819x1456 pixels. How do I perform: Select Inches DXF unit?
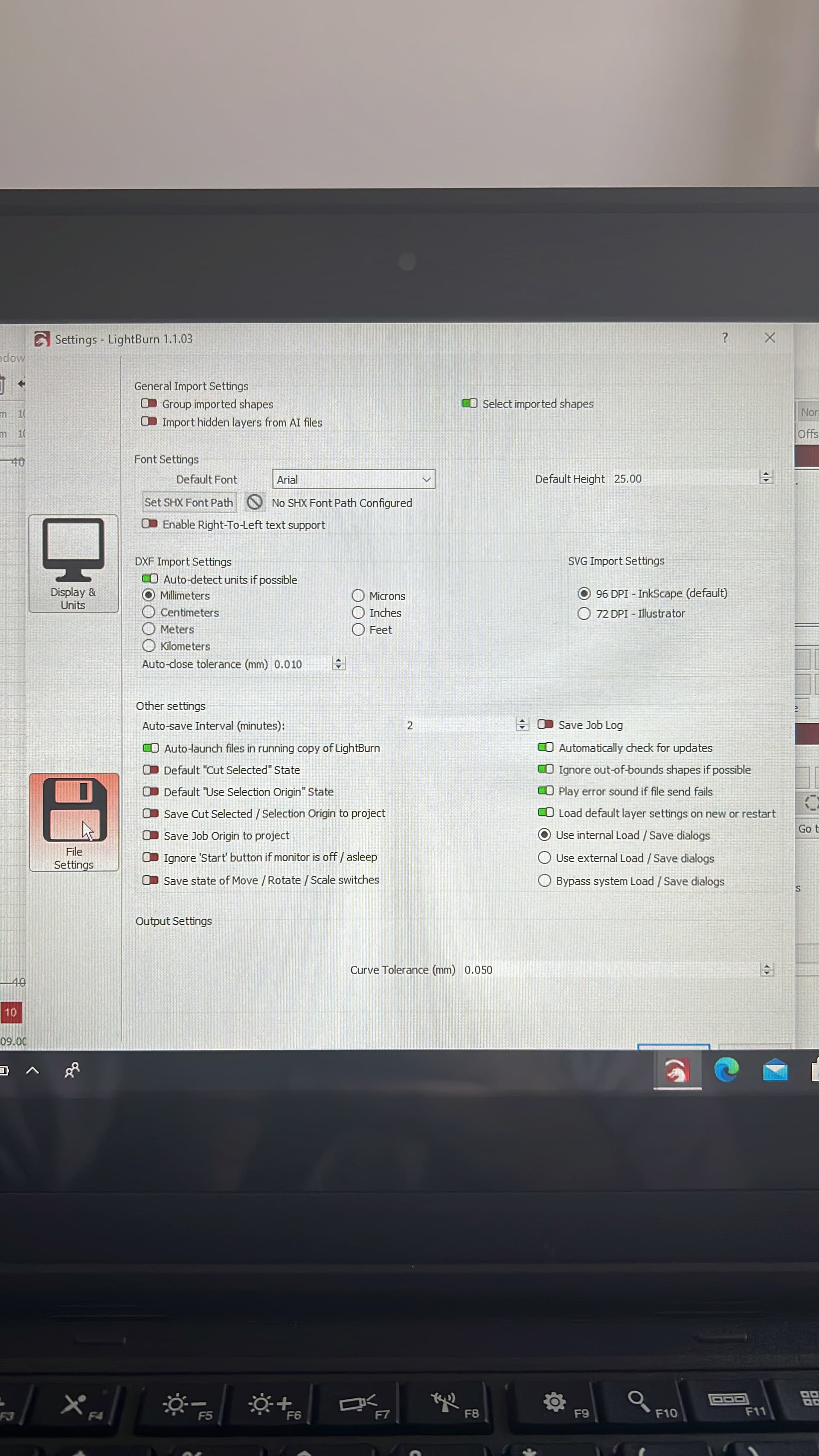[358, 613]
